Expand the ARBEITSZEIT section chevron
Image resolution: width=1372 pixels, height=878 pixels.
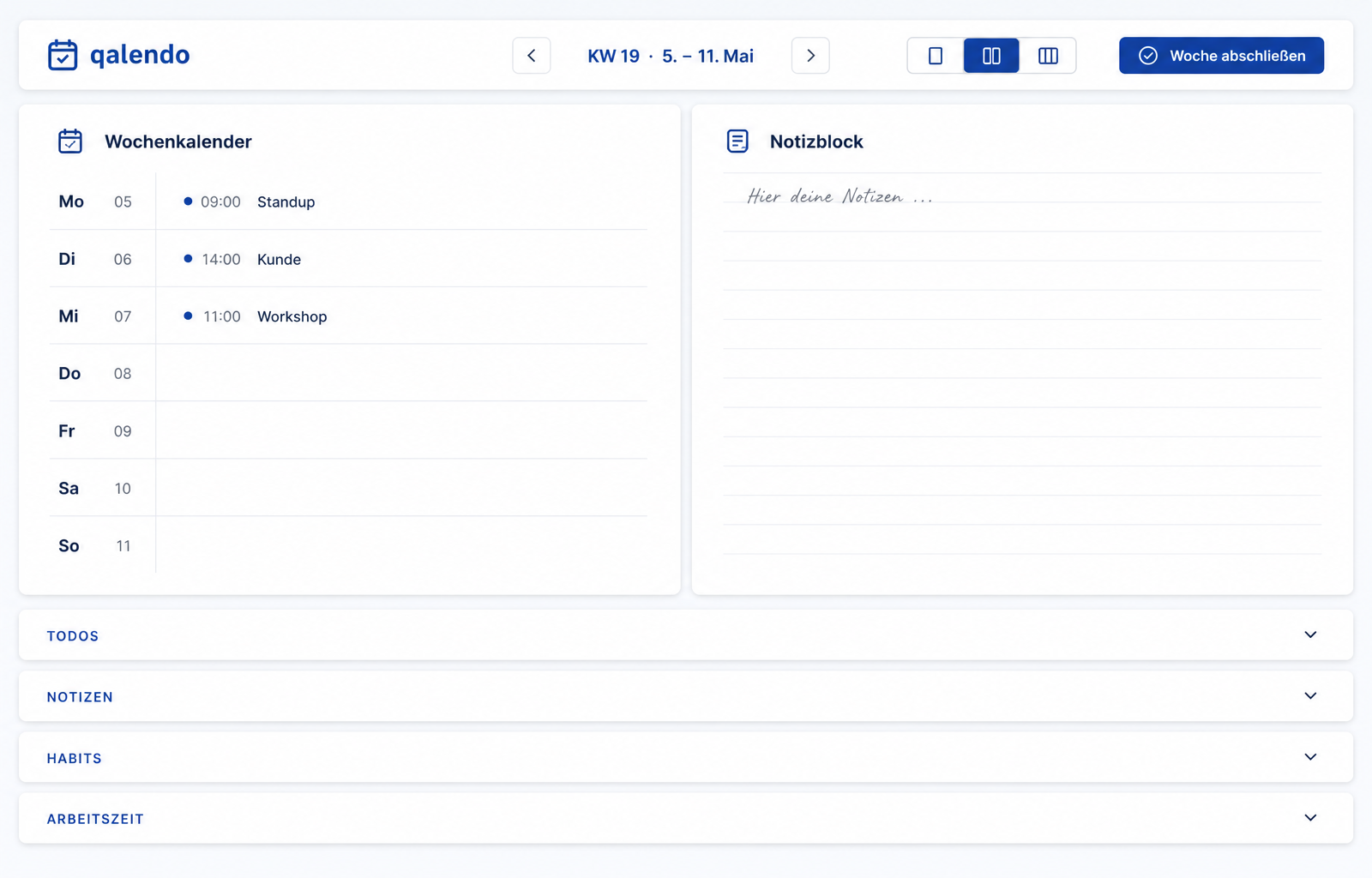[x=1310, y=817]
